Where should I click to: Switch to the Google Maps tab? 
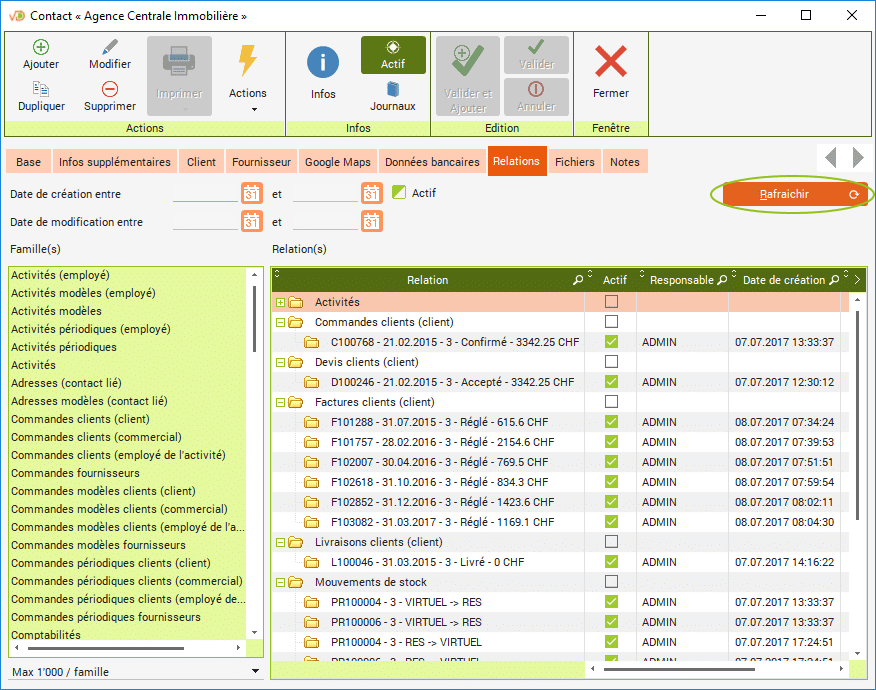click(337, 162)
